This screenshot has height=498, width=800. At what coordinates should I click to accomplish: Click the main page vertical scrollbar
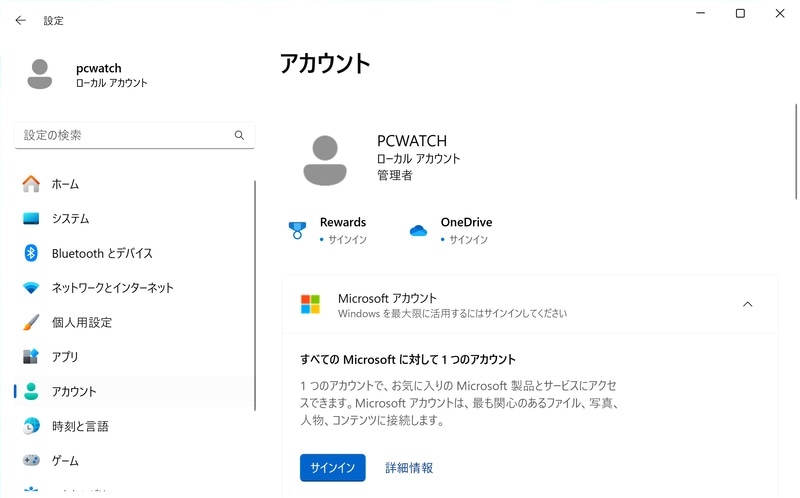795,152
